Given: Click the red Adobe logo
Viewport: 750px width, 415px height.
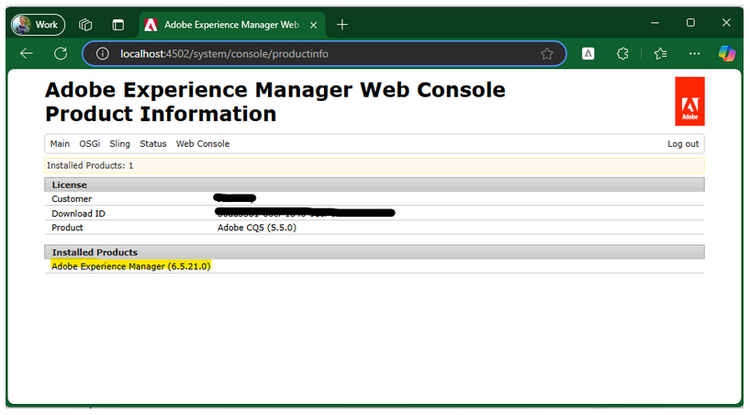Looking at the screenshot, I should click(690, 101).
